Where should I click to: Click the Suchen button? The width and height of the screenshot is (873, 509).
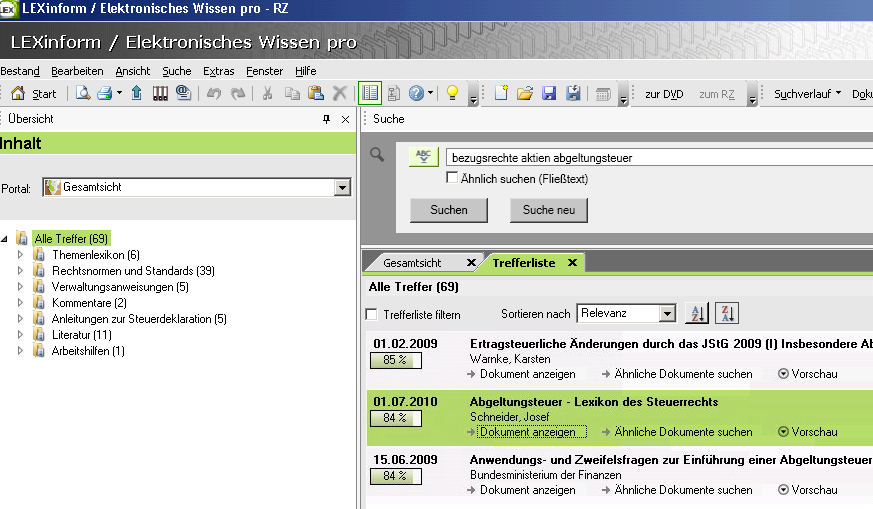pyautogui.click(x=449, y=210)
